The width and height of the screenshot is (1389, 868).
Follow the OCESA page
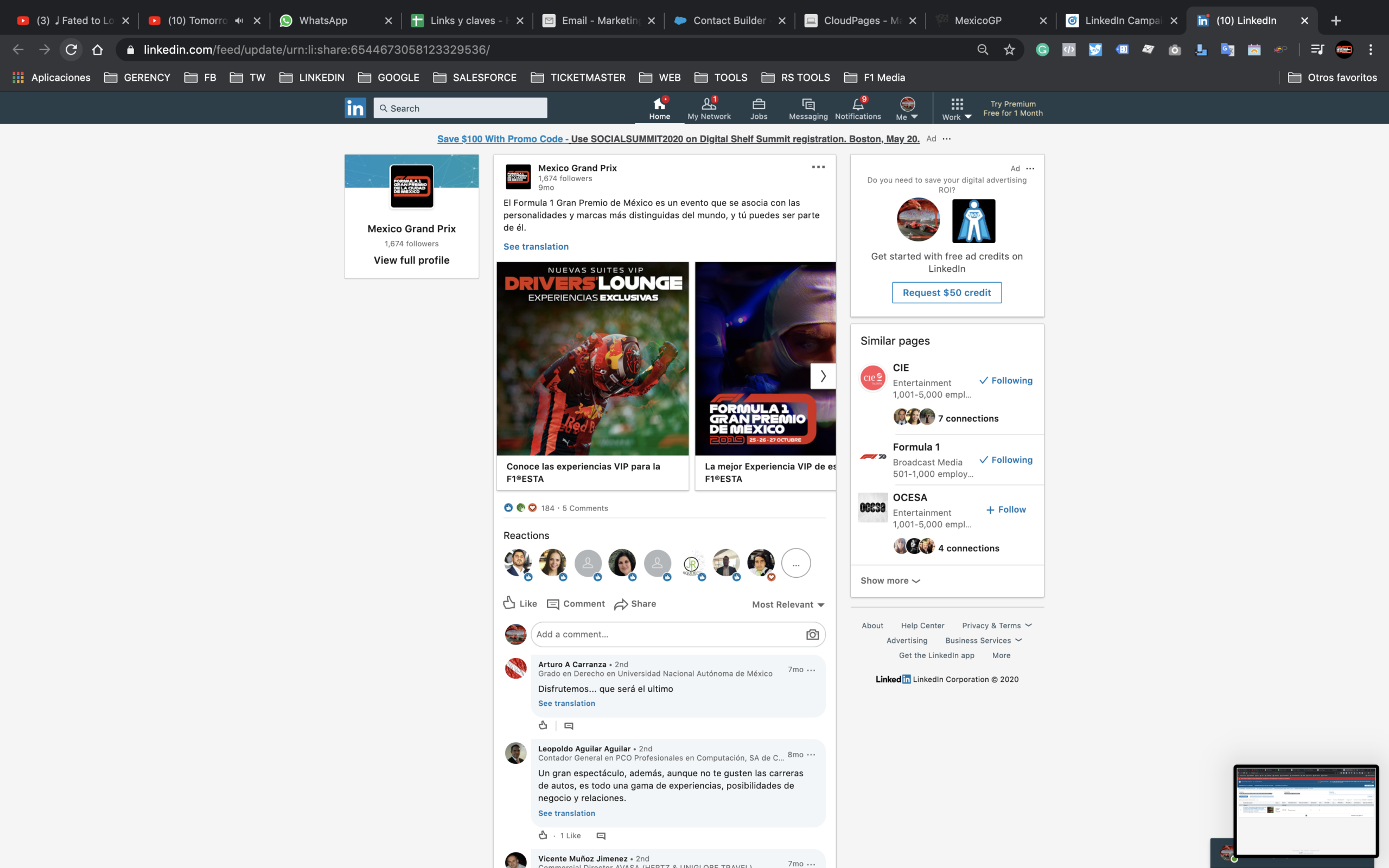point(1005,510)
